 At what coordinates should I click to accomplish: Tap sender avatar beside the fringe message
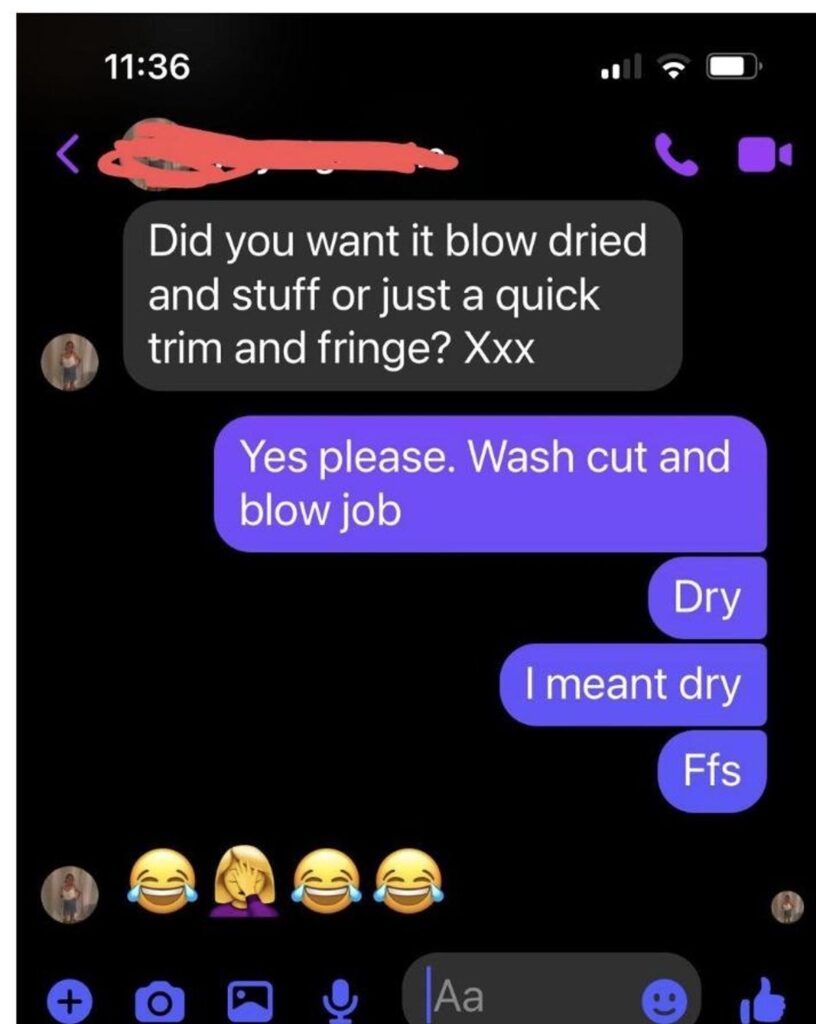click(70, 362)
